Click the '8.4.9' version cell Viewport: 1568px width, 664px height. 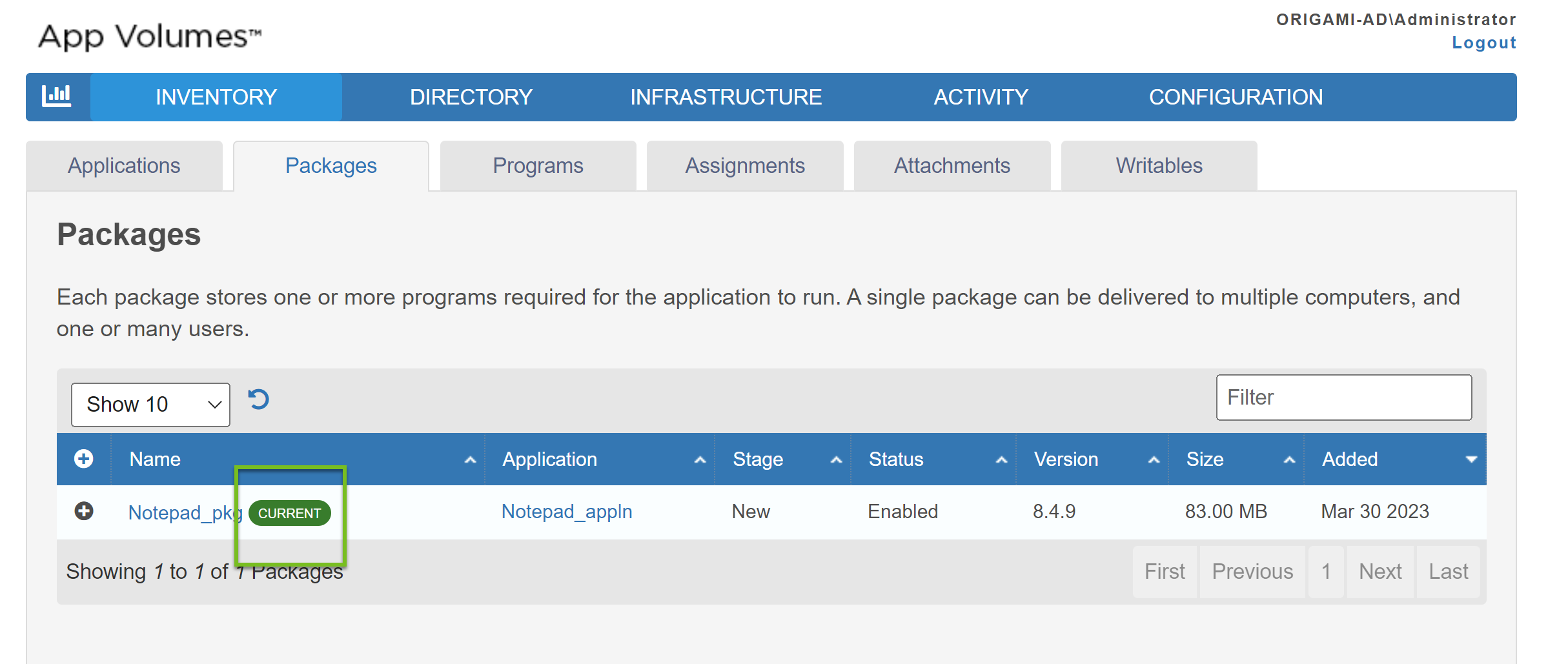[1054, 512]
